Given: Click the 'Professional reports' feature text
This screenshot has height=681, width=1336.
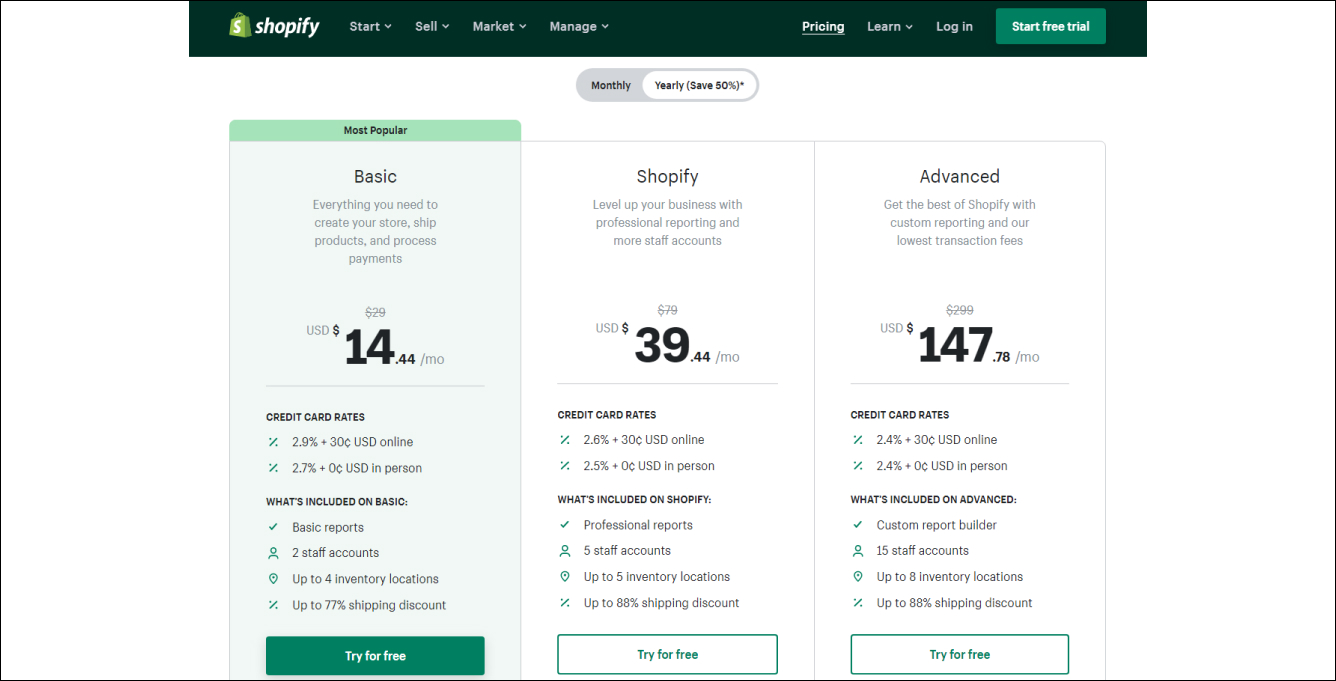Looking at the screenshot, I should (x=638, y=526).
